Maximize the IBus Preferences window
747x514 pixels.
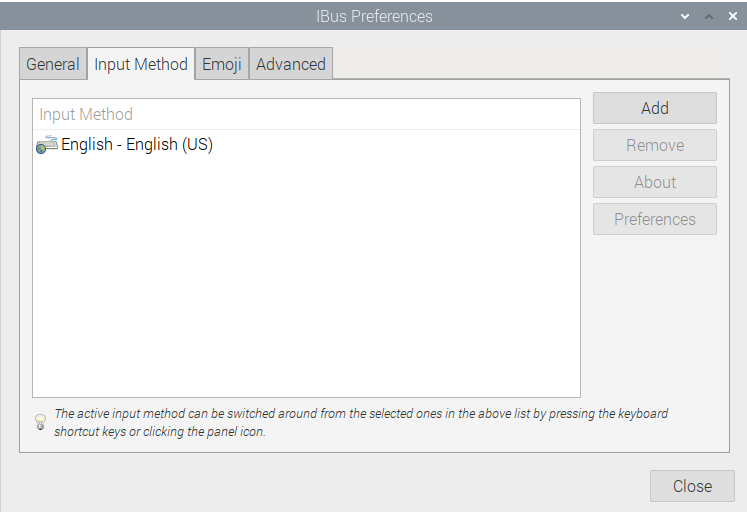(x=709, y=17)
